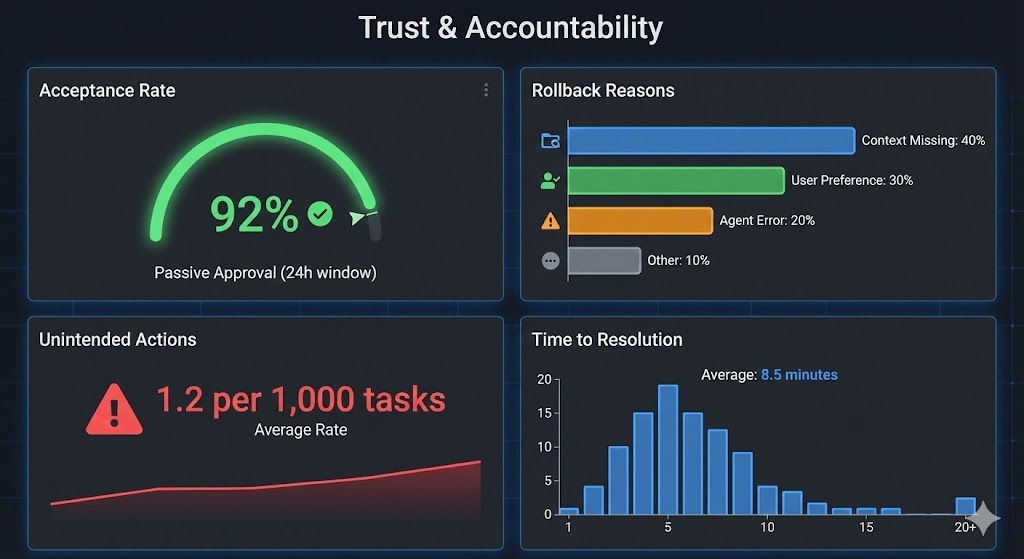The image size is (1024, 559).
Task: Click the 20+ bar in Time to Resolution
Action: point(965,506)
